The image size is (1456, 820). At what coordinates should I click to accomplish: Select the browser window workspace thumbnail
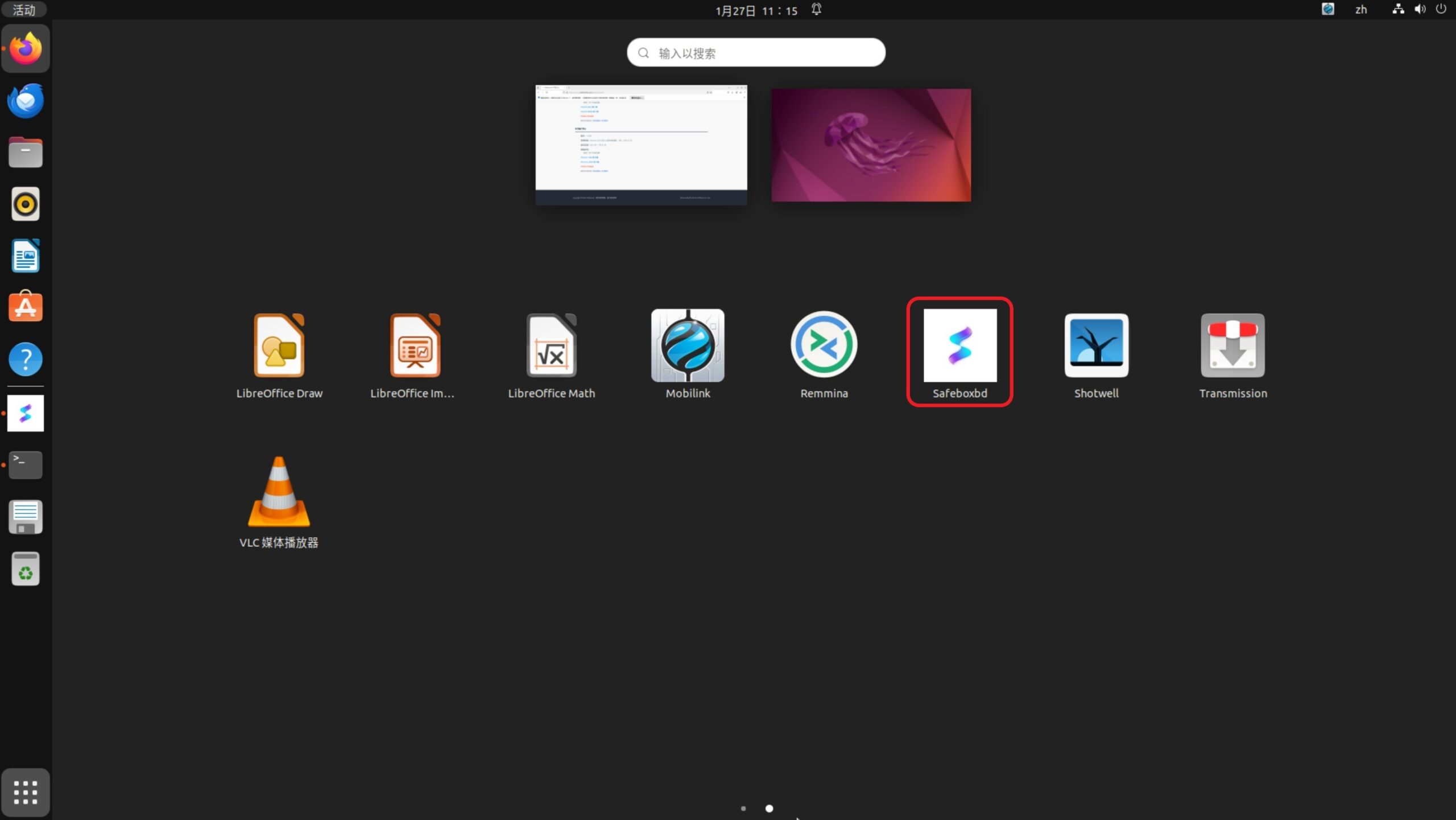[641, 145]
